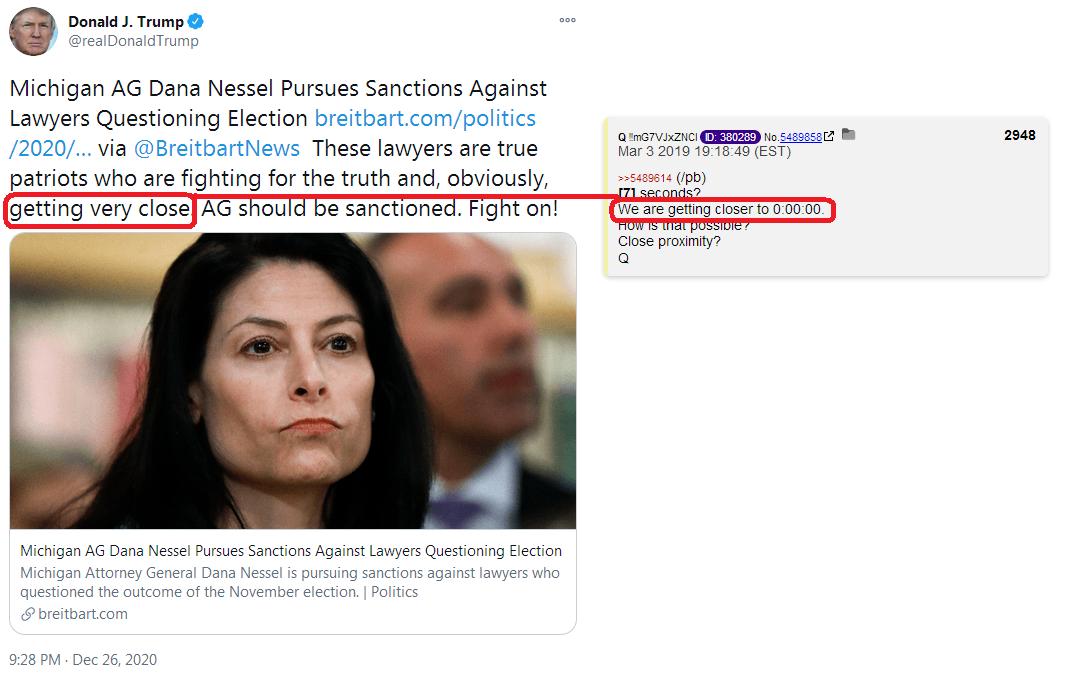Click the chain link icon beside breitbart.com
The image size is (1082, 685).
click(x=28, y=614)
